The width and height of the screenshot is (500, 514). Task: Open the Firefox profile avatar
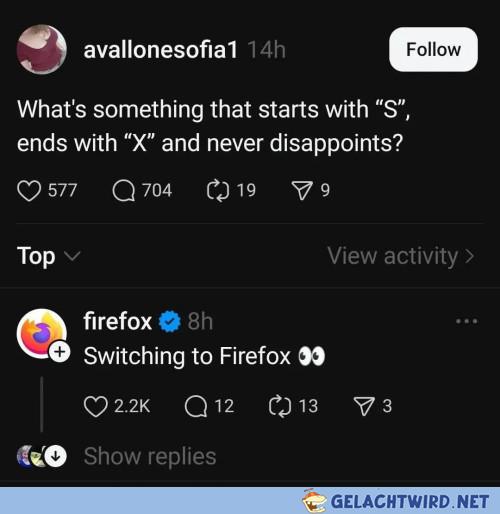42,334
